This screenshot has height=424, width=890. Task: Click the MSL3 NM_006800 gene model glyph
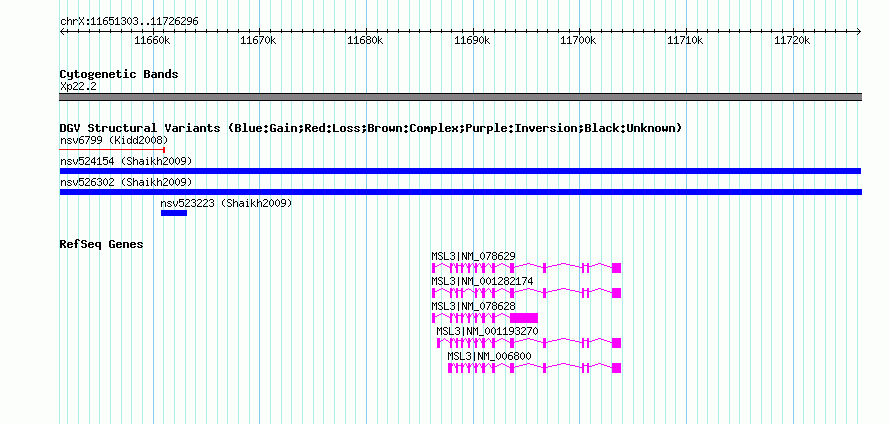[x=535, y=368]
